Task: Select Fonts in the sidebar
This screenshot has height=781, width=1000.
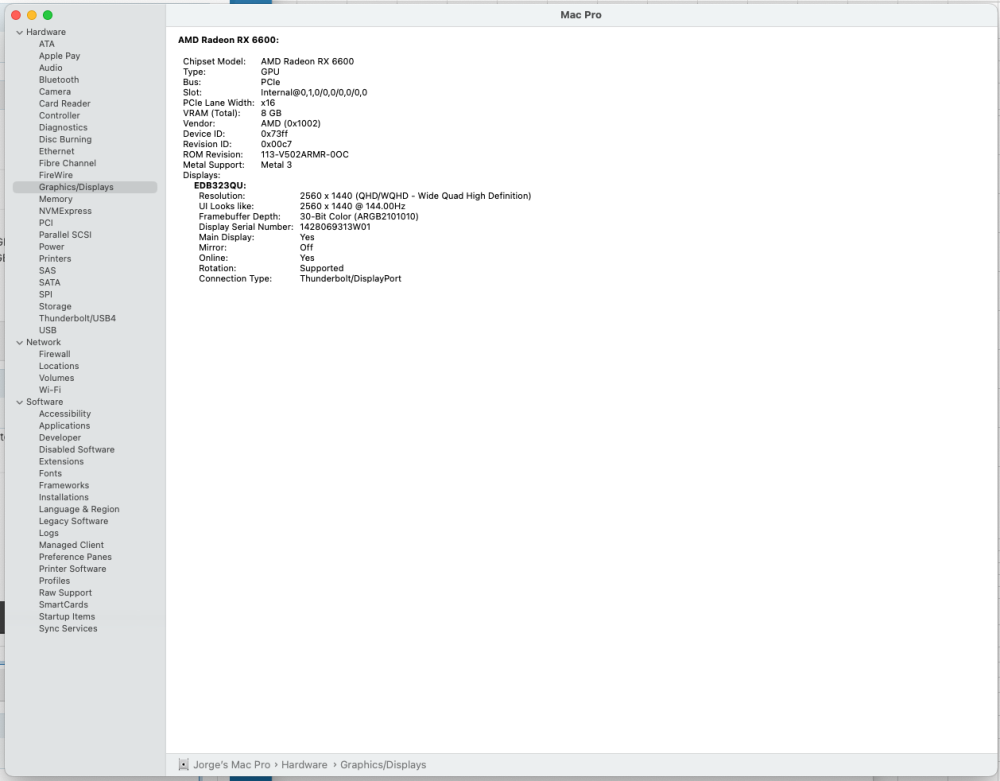Action: [x=50, y=474]
